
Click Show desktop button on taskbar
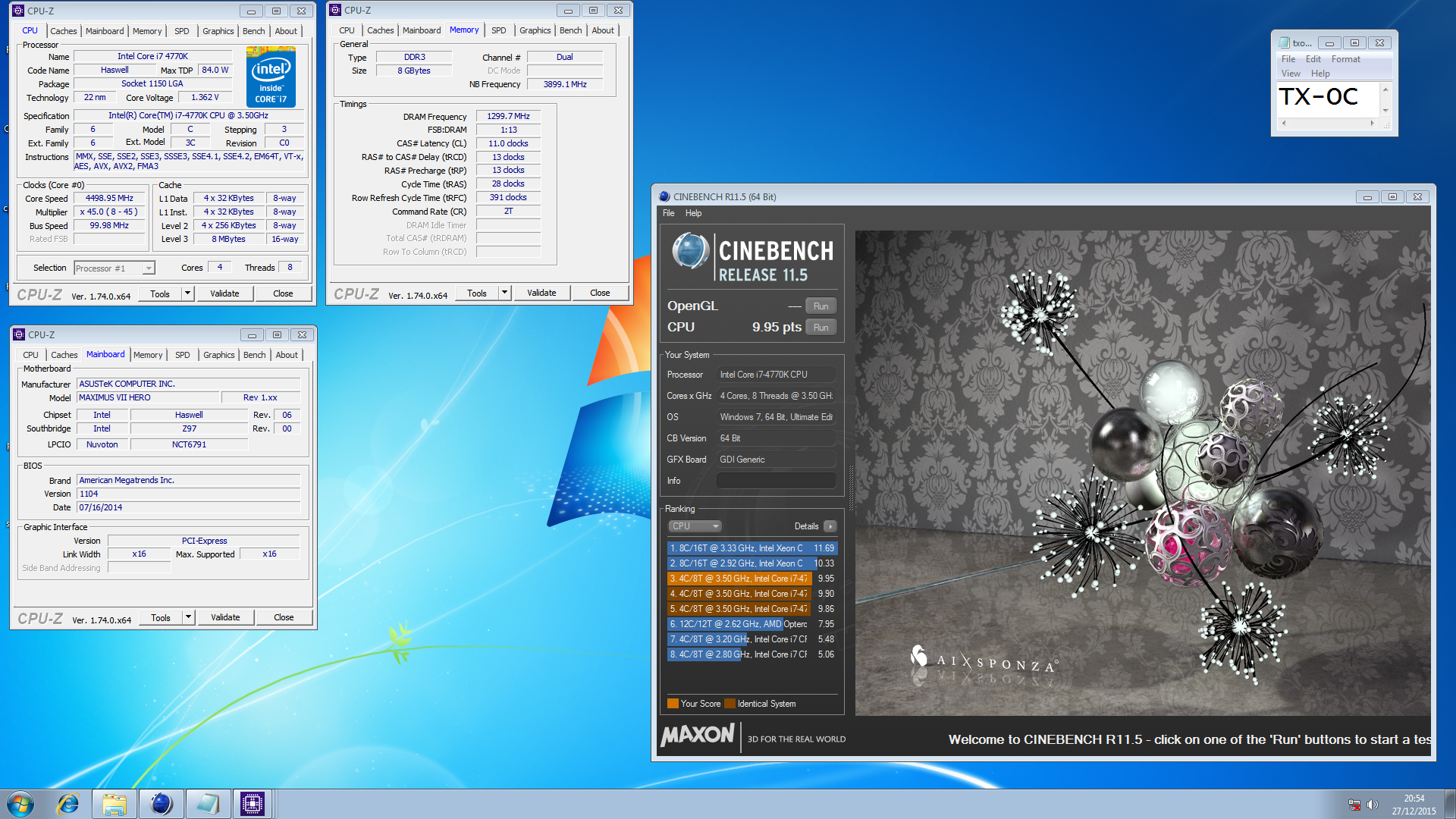tap(1450, 804)
